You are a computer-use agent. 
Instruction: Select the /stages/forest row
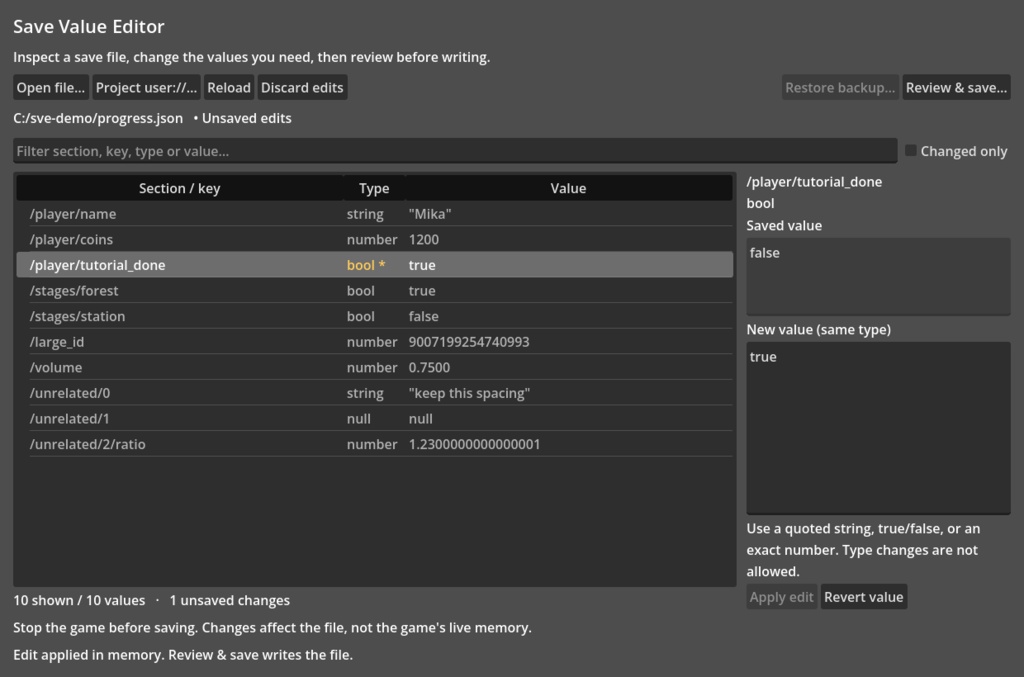(x=374, y=290)
